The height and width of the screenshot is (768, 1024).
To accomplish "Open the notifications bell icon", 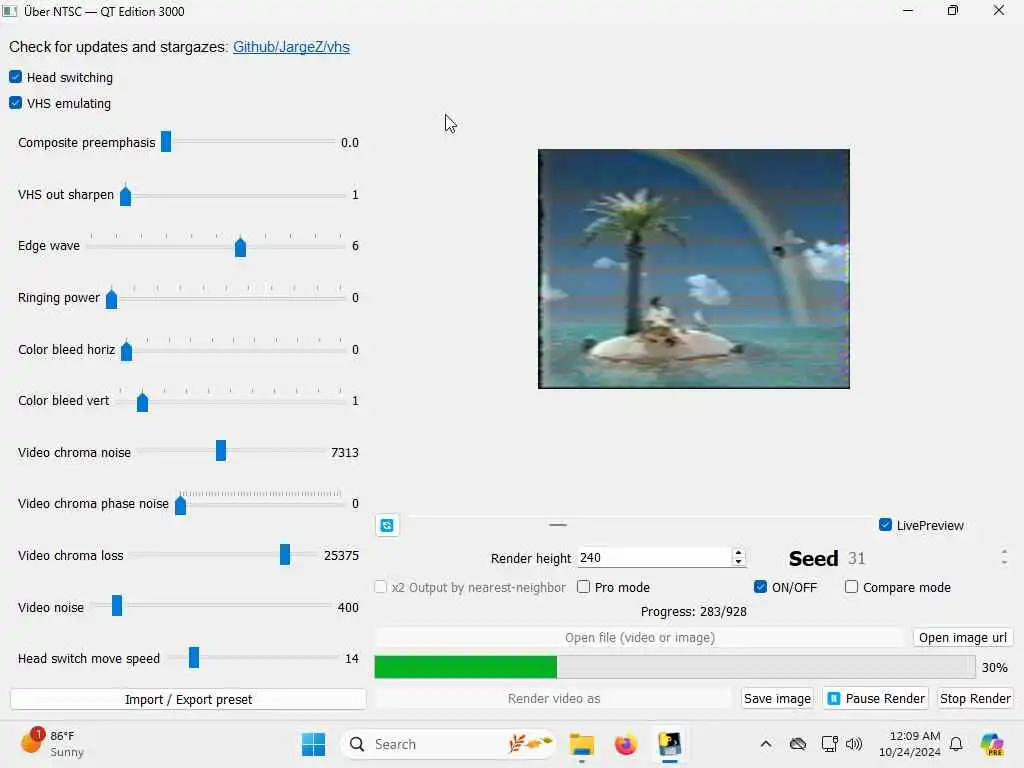I will click(x=956, y=744).
